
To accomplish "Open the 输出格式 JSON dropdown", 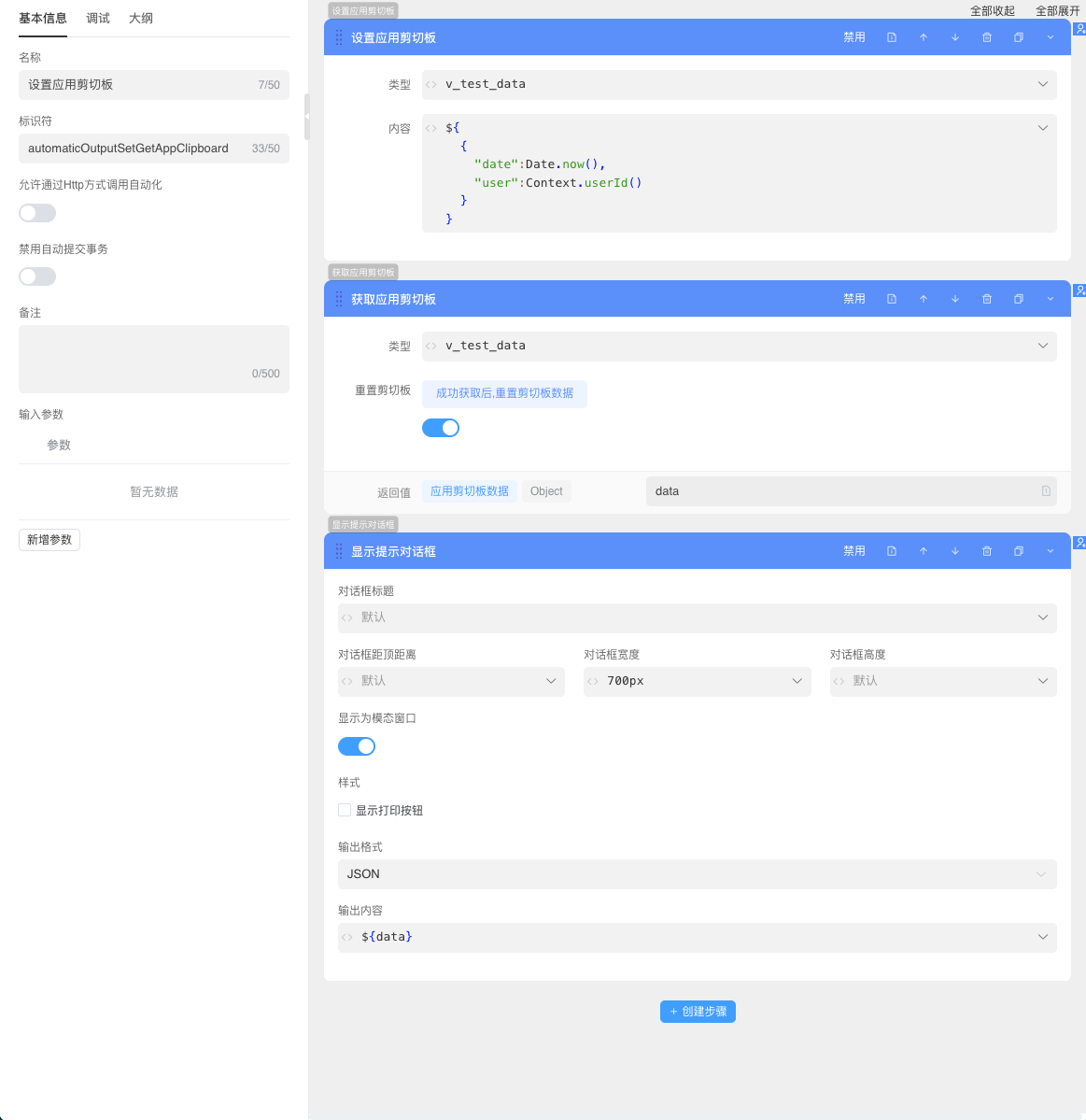I will click(697, 874).
